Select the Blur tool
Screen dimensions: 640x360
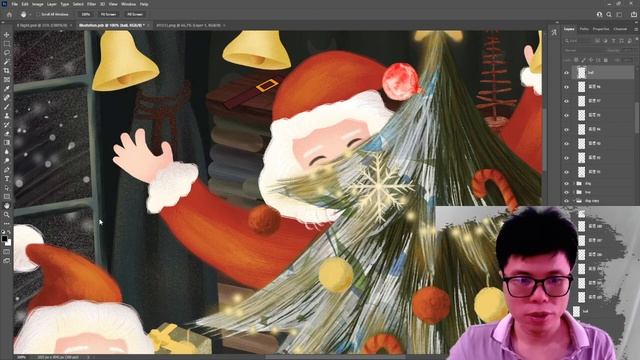pyautogui.click(x=7, y=151)
